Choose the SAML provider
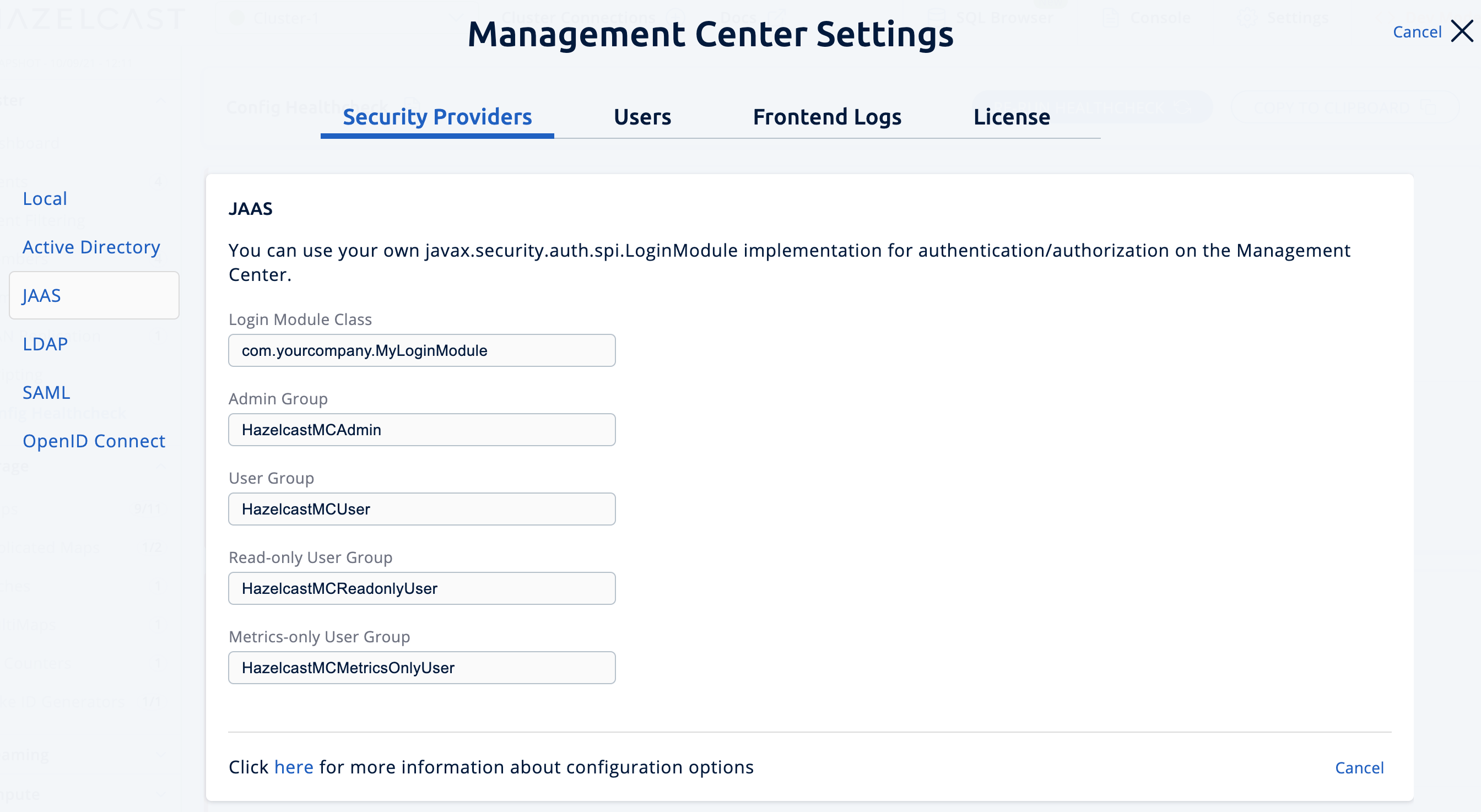 pyautogui.click(x=46, y=392)
